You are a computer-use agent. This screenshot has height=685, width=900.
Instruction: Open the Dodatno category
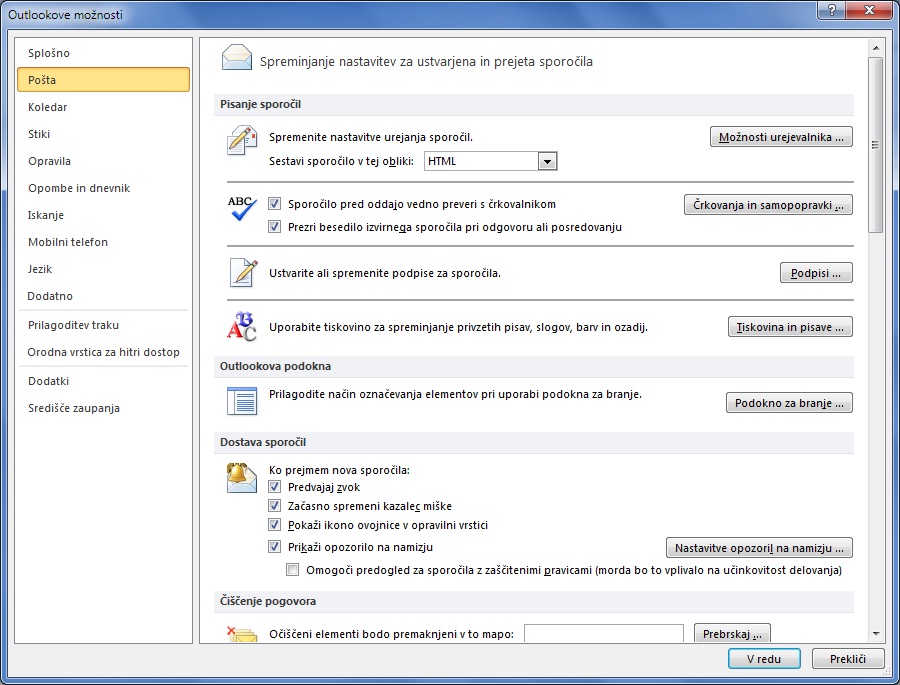103,296
